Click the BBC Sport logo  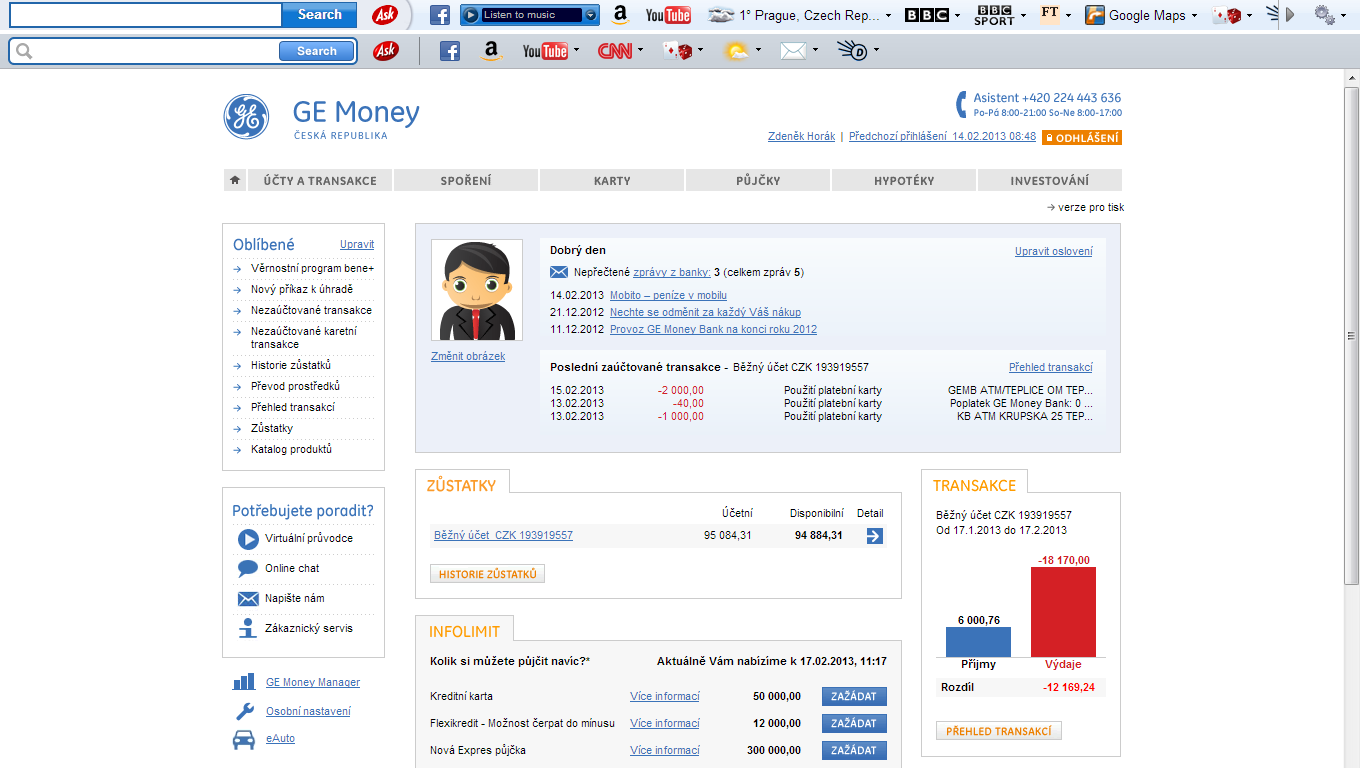point(994,15)
